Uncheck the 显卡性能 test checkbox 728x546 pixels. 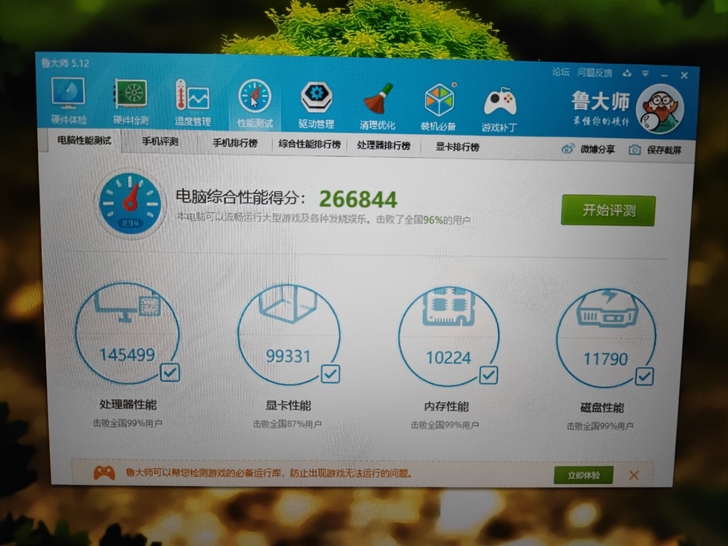(x=330, y=374)
